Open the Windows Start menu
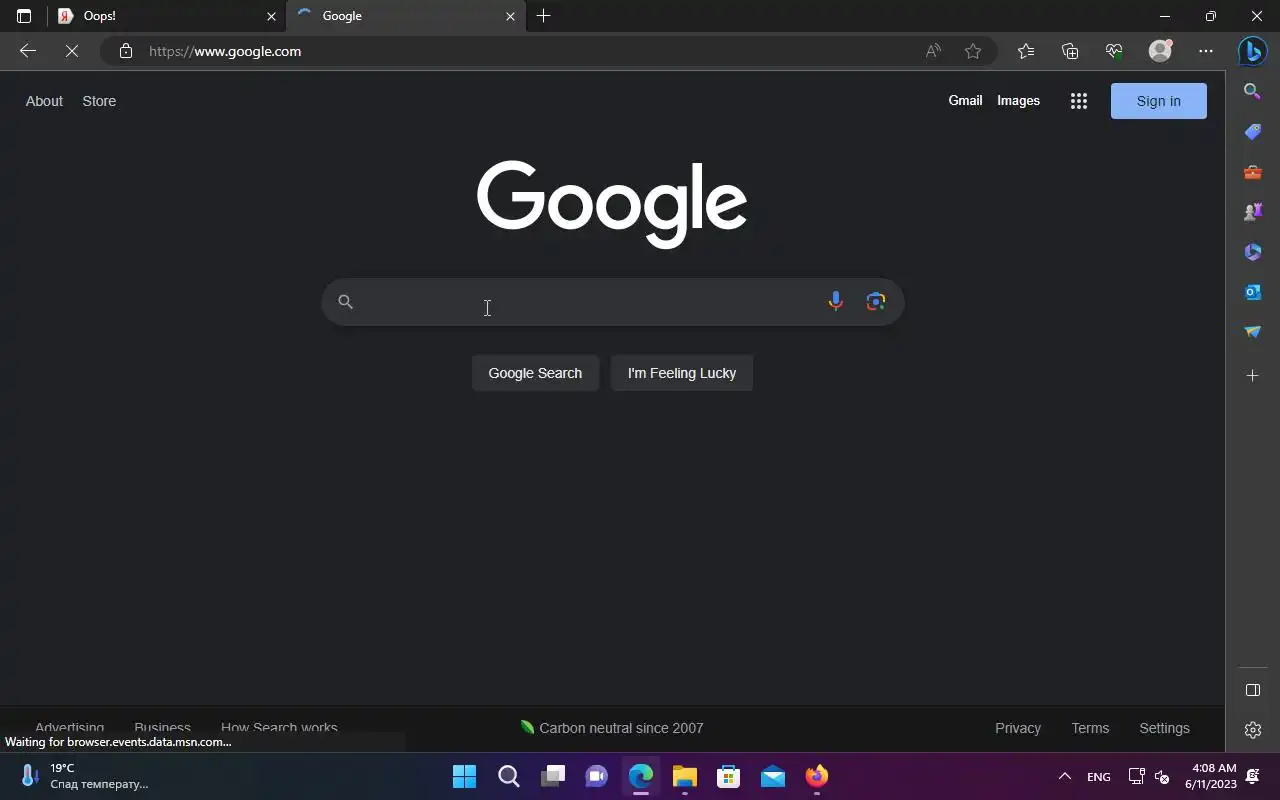Screen dimensions: 1280x800 coord(465,776)
